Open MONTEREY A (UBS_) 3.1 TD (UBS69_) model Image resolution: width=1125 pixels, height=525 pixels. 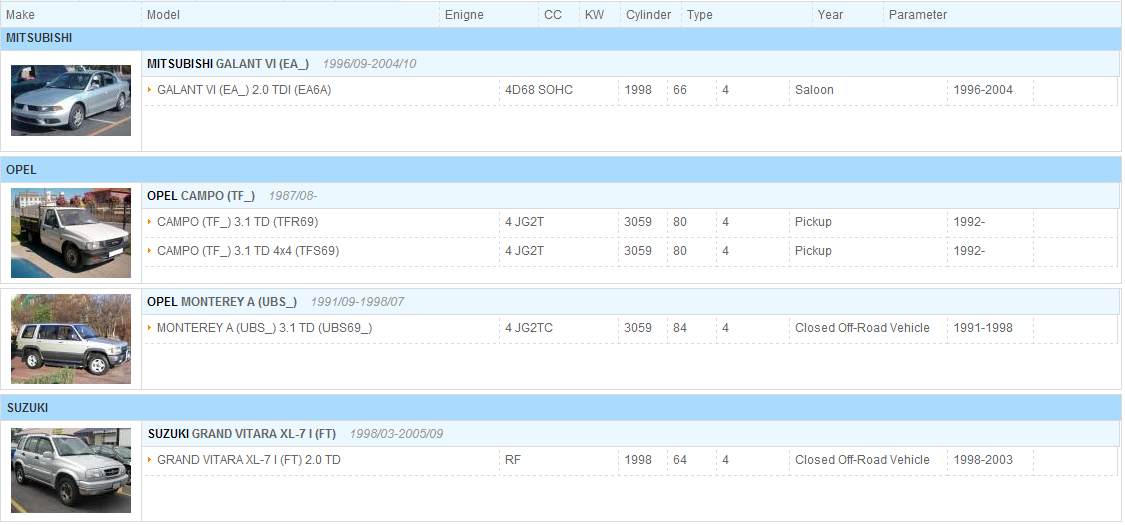coord(265,328)
